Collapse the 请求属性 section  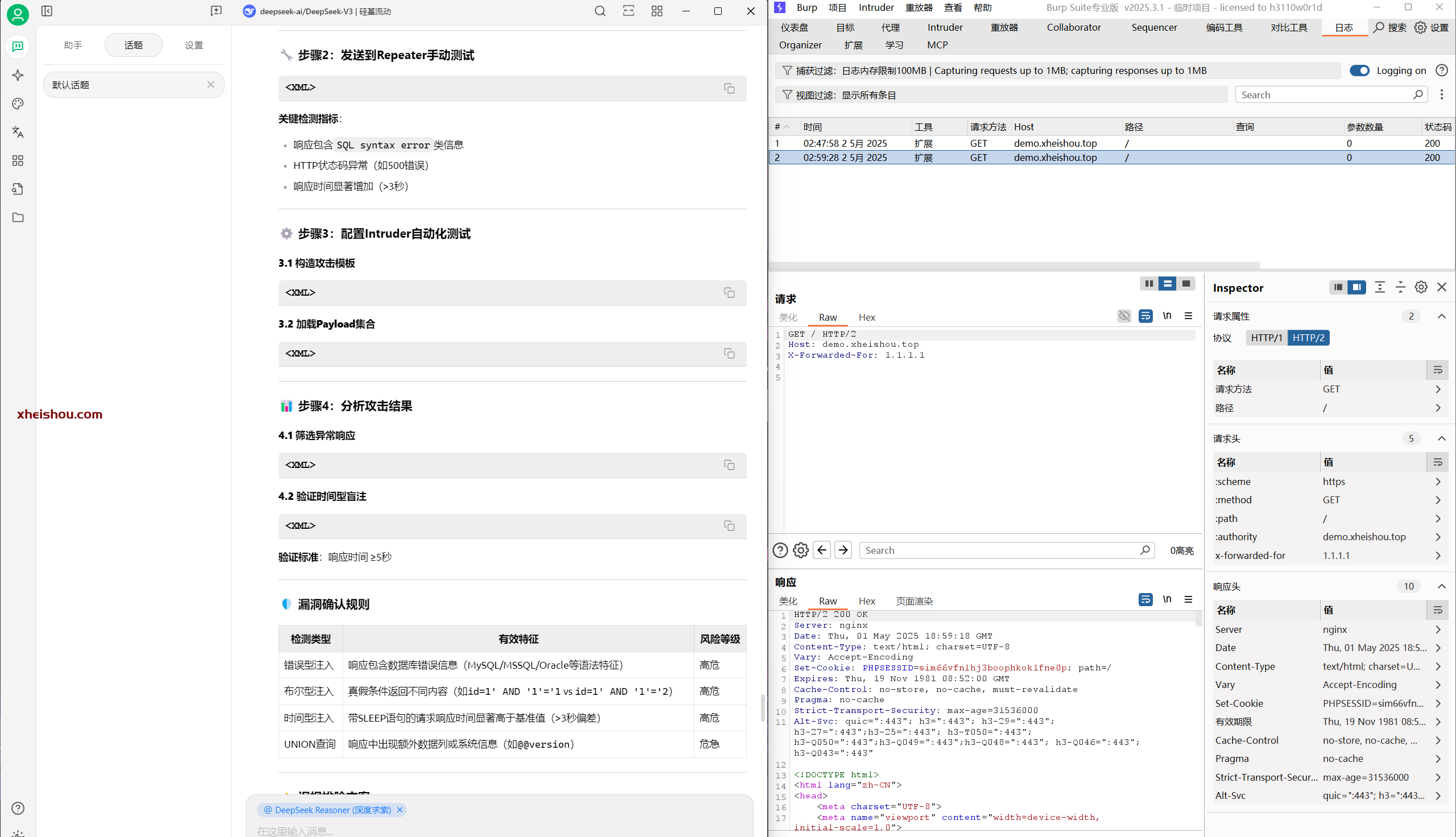pos(1441,316)
